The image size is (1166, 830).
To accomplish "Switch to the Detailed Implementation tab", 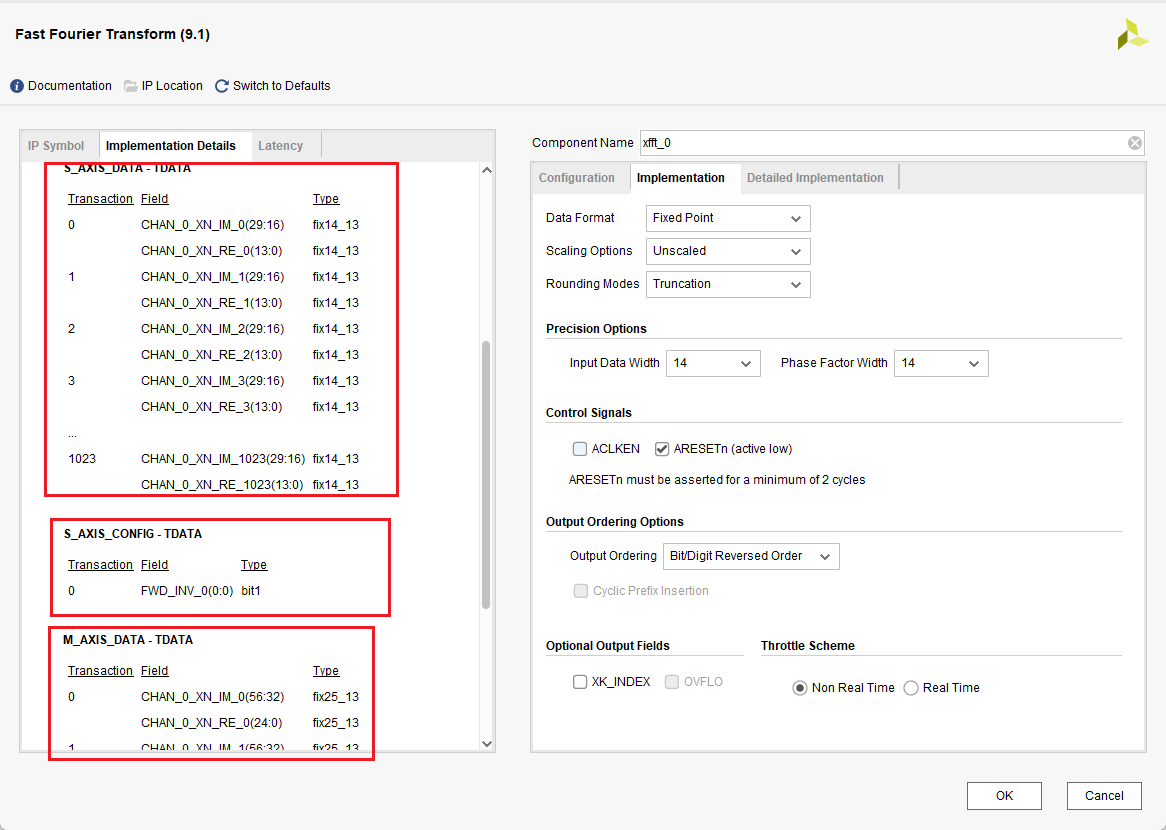I will click(815, 178).
